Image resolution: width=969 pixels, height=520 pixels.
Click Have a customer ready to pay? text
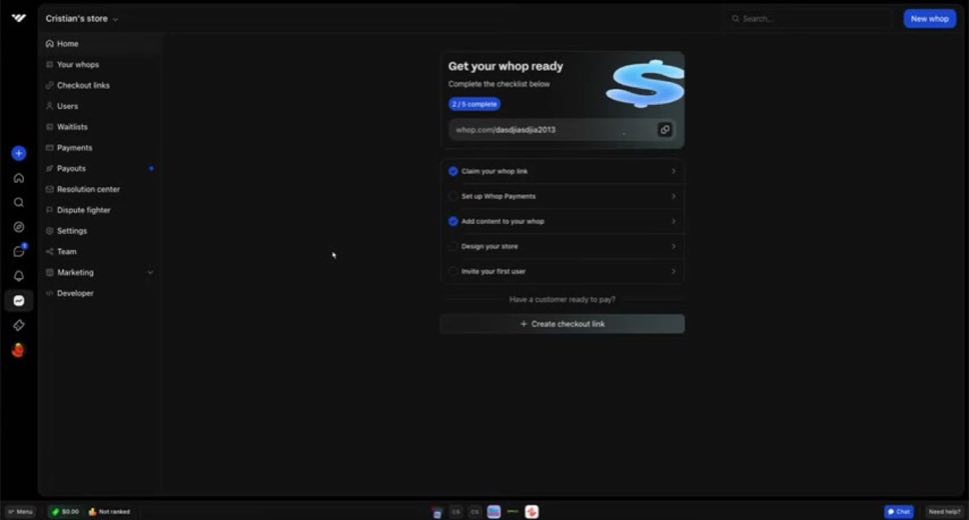[x=562, y=299]
